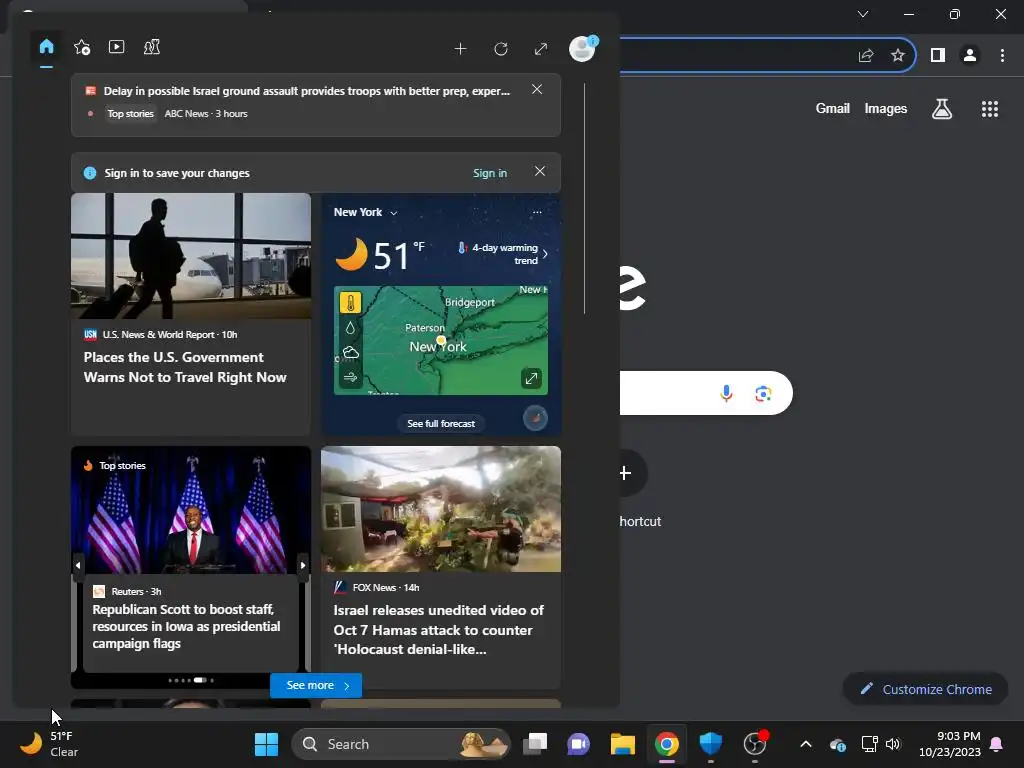
Task: Open Israel releases unedited video article
Action: (x=438, y=630)
